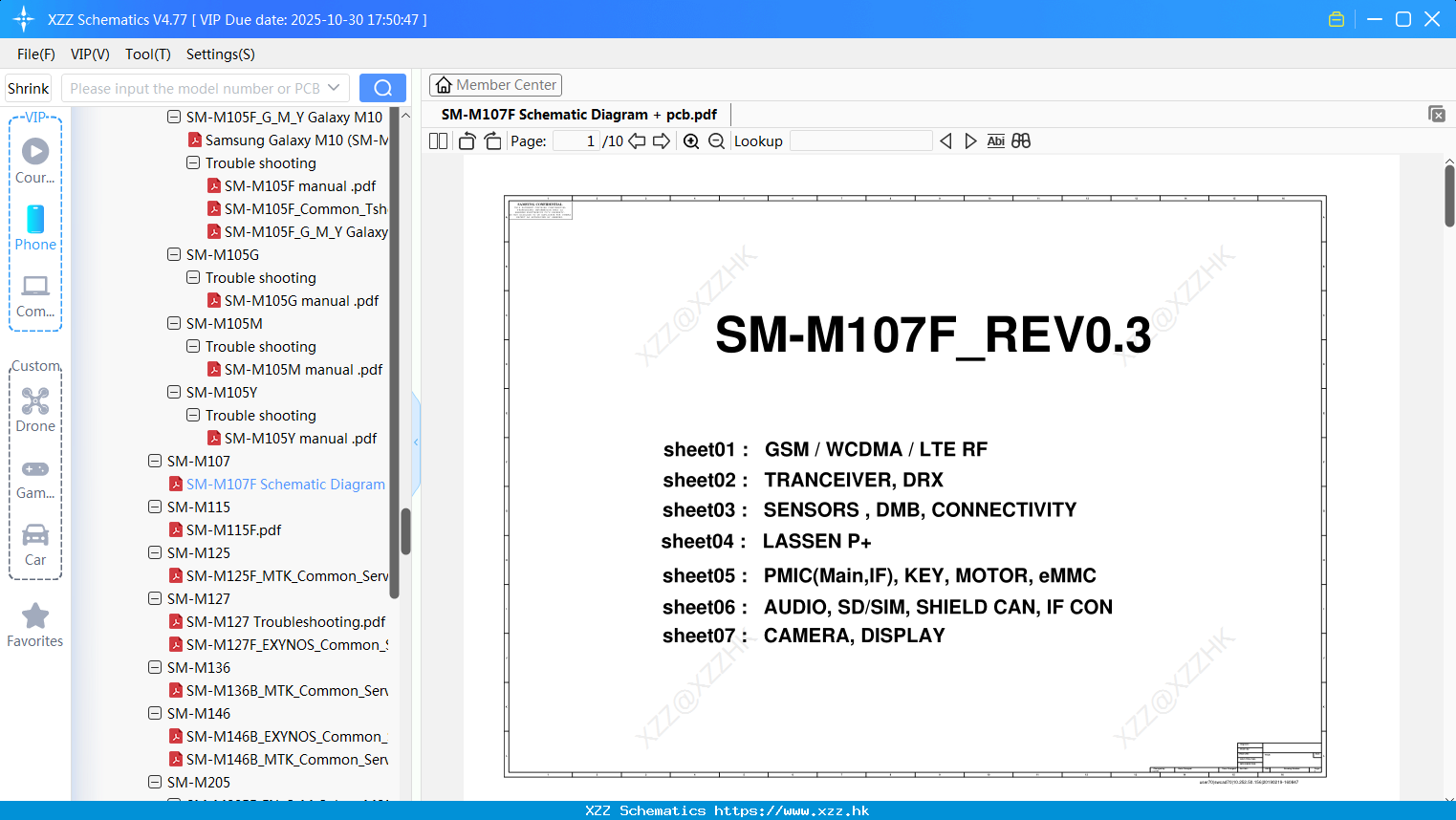Click the page number field
1456x820 pixels.
tap(576, 140)
